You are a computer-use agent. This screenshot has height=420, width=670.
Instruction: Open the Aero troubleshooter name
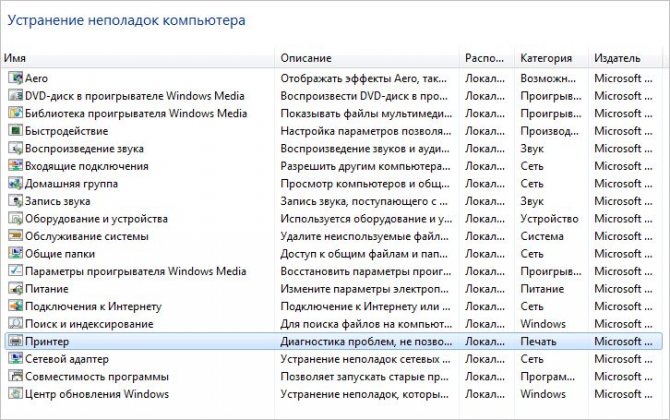[36, 78]
